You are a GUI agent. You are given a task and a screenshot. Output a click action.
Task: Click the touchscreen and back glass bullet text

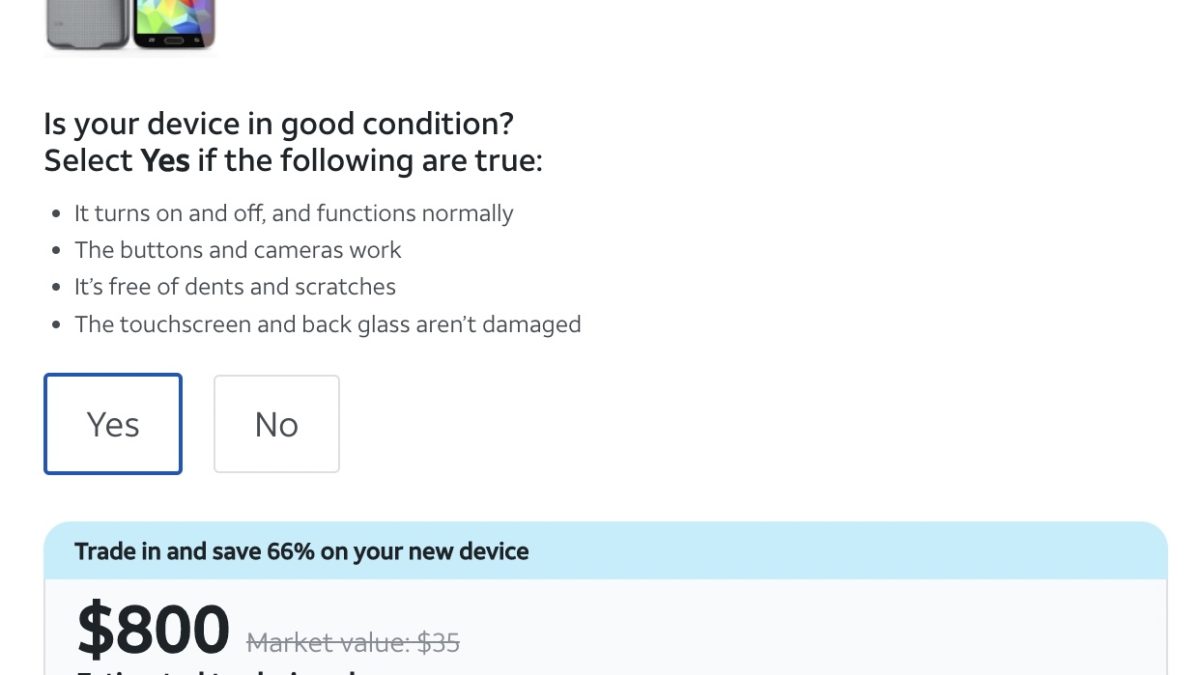[x=327, y=324]
